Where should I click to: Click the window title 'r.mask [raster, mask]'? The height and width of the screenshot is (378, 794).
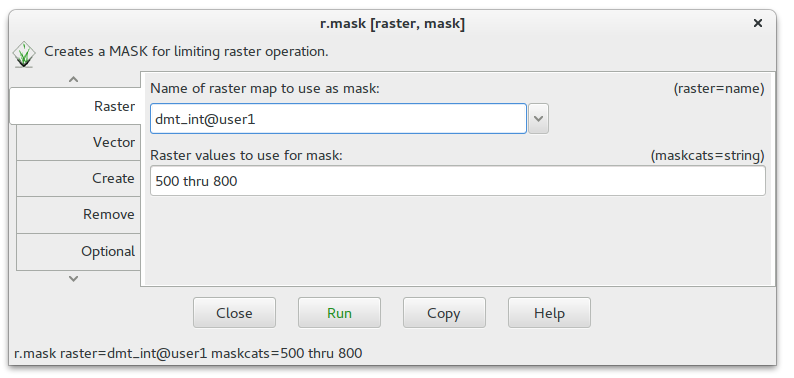click(392, 23)
